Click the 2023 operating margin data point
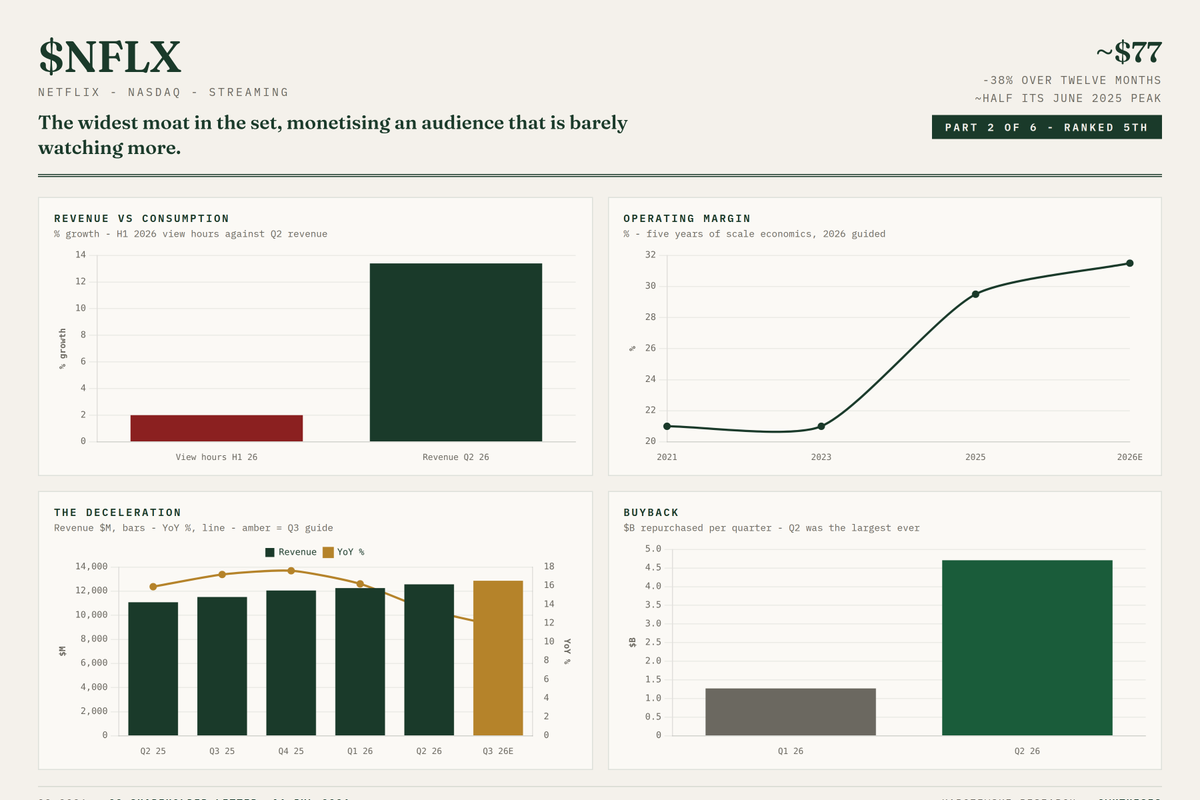Screen dimensions: 1200x800 (x=821, y=426)
